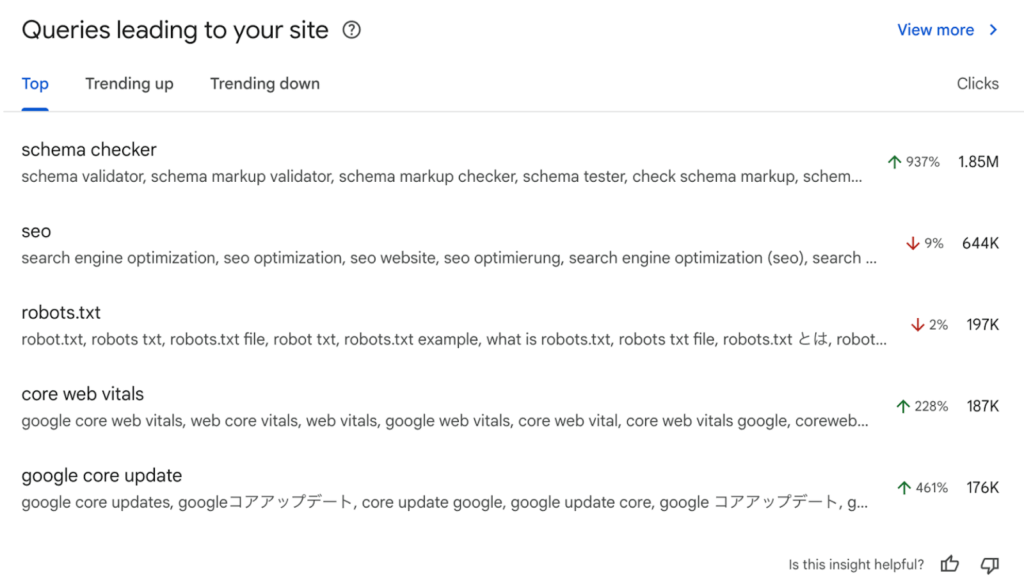Open the View more link

tap(935, 30)
